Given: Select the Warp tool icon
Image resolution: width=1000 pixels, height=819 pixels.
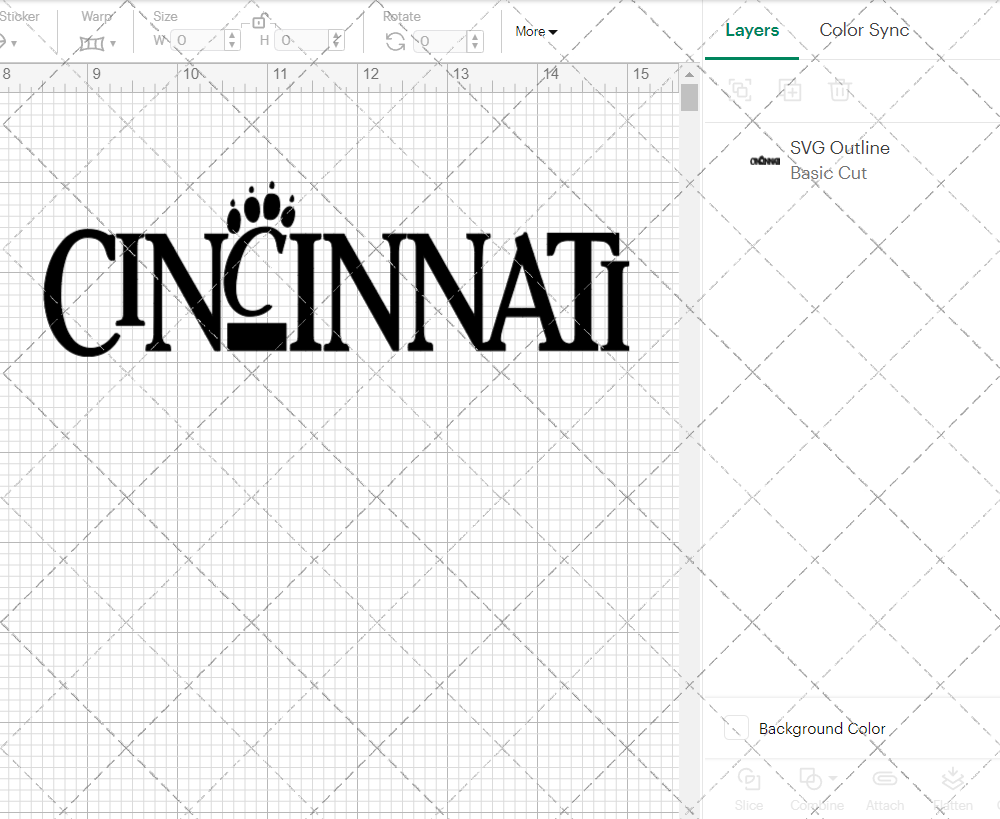Looking at the screenshot, I should tap(93, 43).
